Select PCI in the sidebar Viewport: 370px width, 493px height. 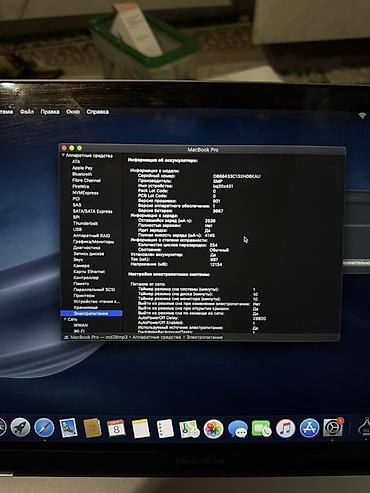(x=76, y=199)
